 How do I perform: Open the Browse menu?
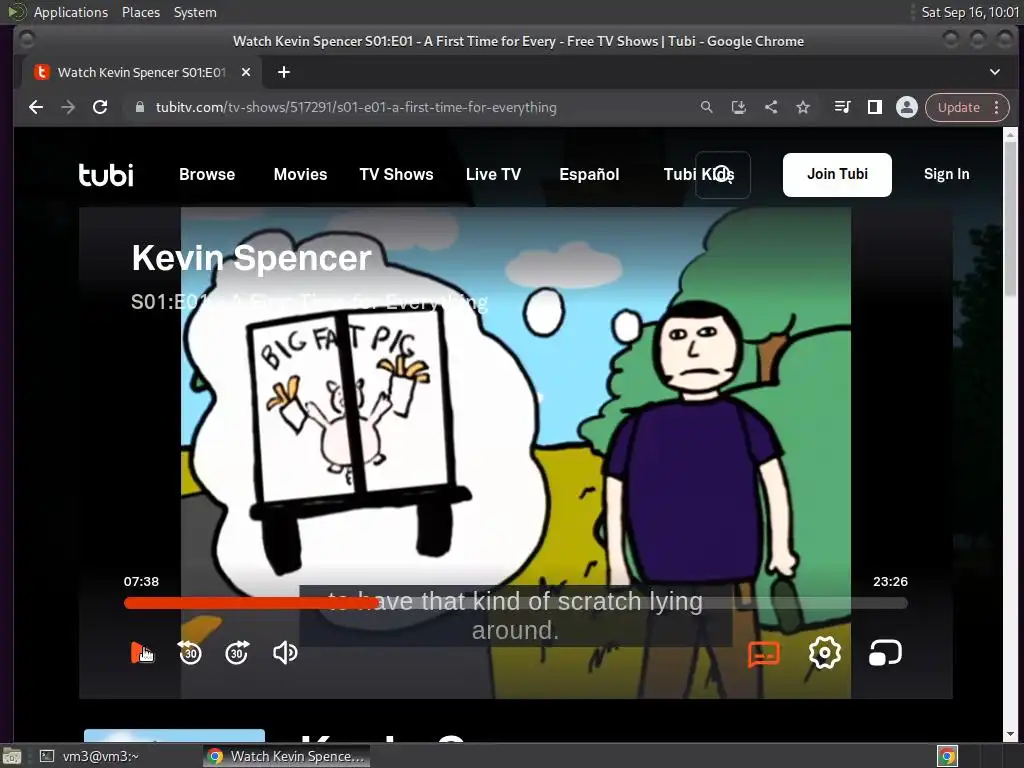[x=207, y=174]
